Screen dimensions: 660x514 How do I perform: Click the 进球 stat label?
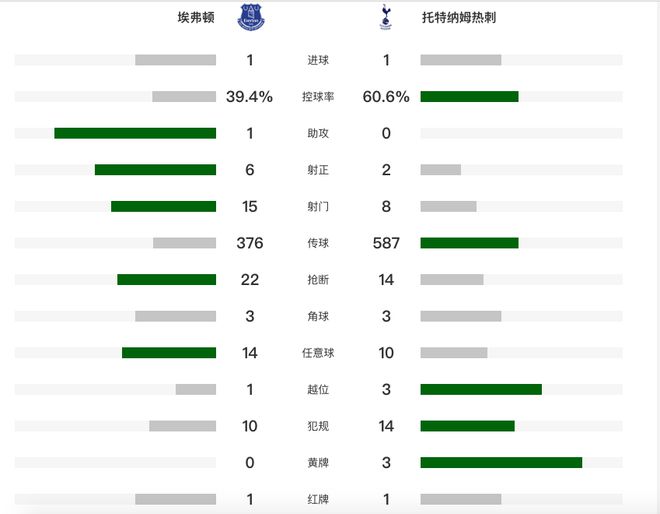click(318, 60)
